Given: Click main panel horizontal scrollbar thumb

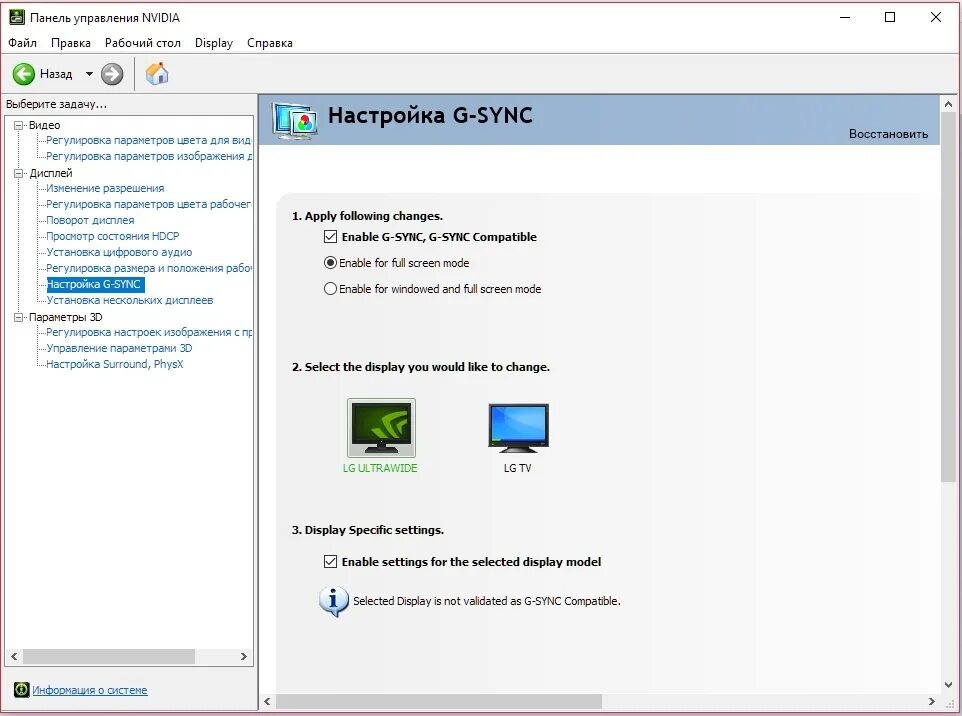Looking at the screenshot, I should click(x=439, y=701).
